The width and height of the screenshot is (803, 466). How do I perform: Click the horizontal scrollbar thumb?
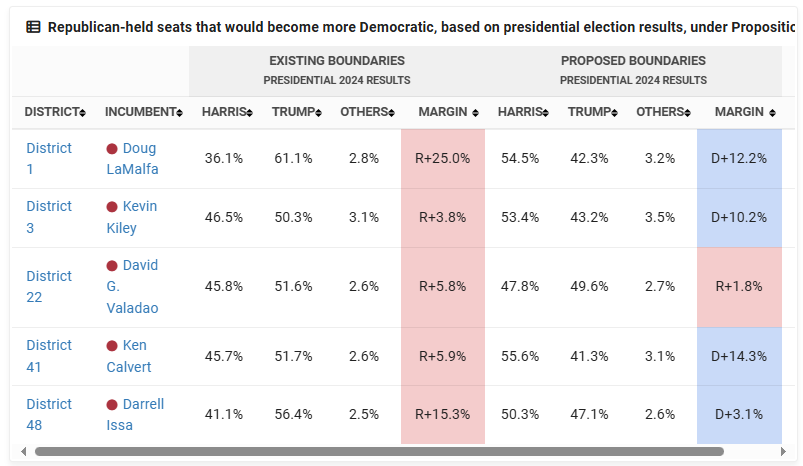pyautogui.click(x=380, y=452)
